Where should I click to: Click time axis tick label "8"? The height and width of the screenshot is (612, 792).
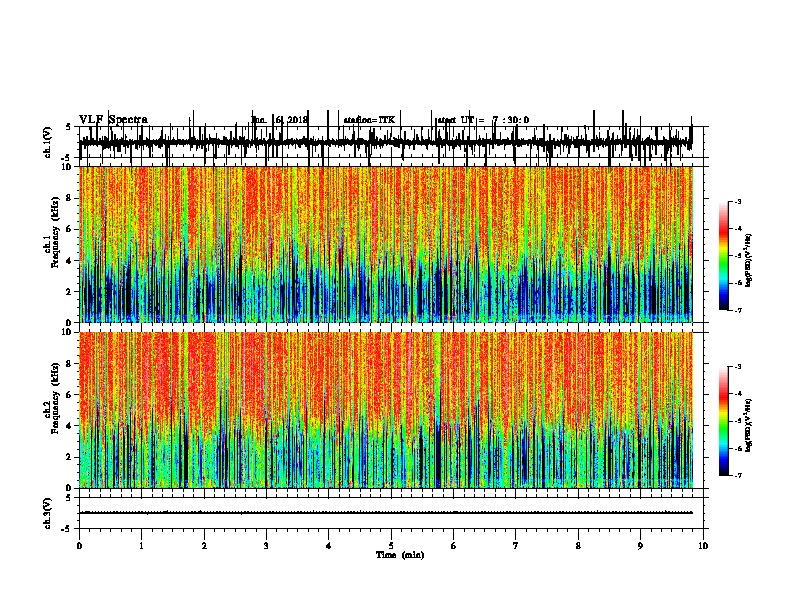coord(578,546)
